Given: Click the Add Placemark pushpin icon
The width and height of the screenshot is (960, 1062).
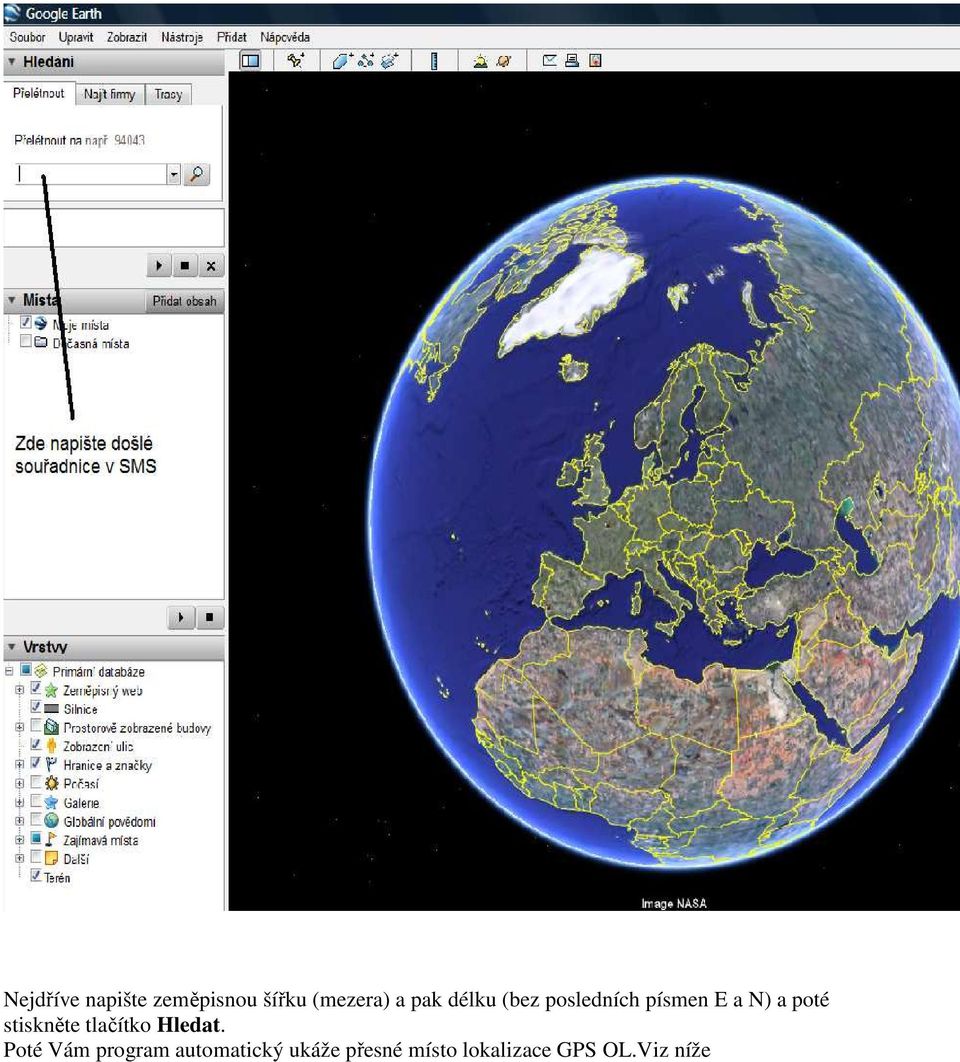Looking at the screenshot, I should tap(296, 61).
